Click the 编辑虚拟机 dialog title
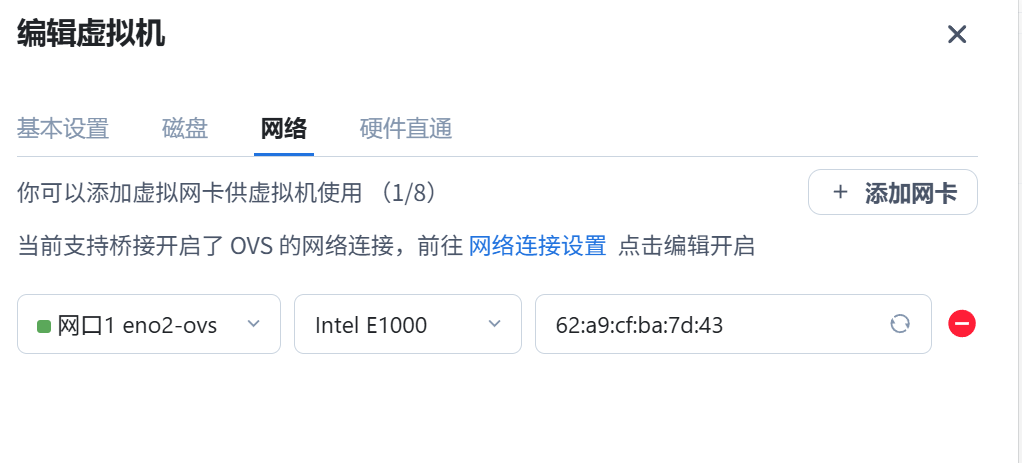Image resolution: width=1022 pixels, height=463 pixels. 91,34
